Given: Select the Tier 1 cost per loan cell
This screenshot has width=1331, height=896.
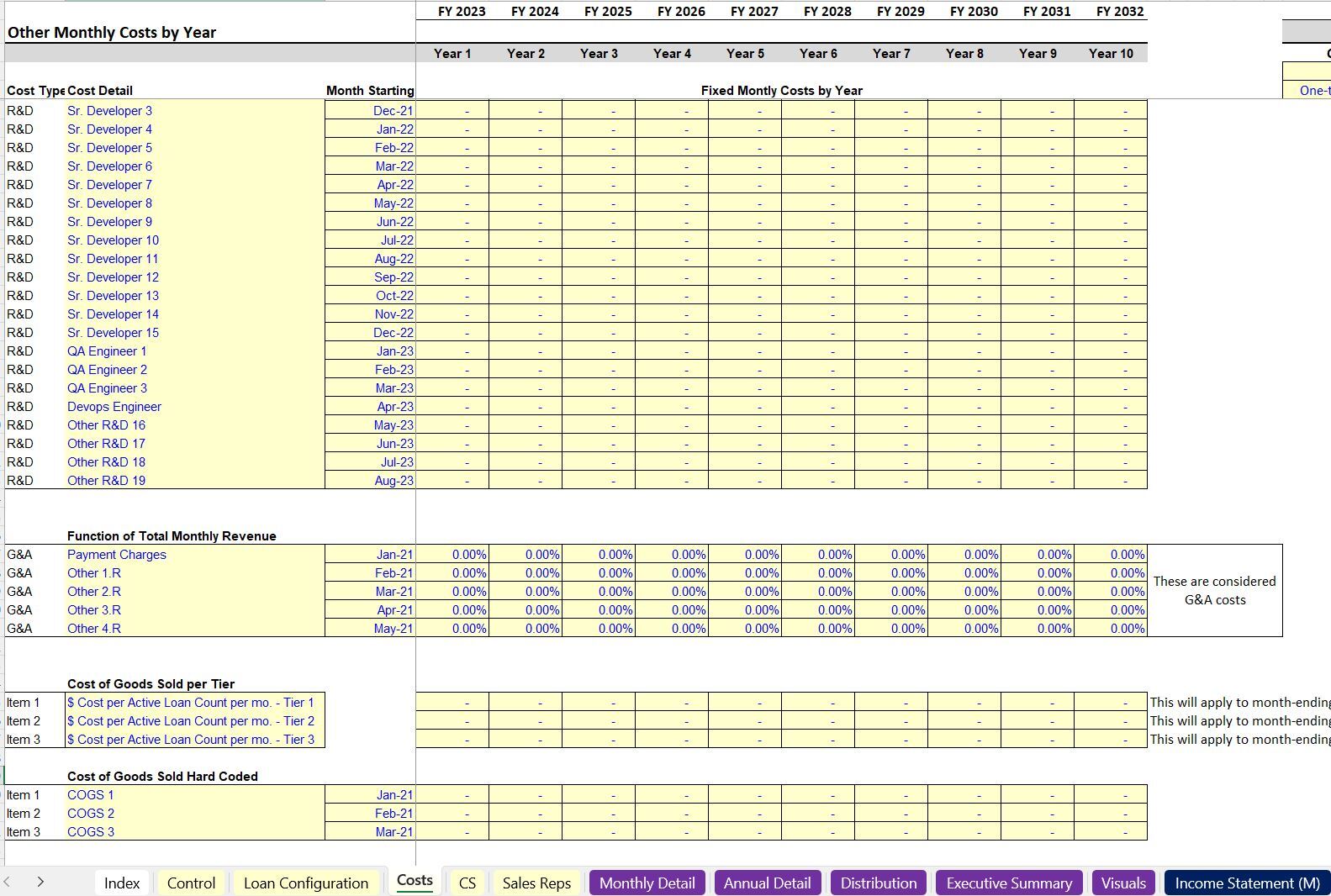Looking at the screenshot, I should pos(195,702).
